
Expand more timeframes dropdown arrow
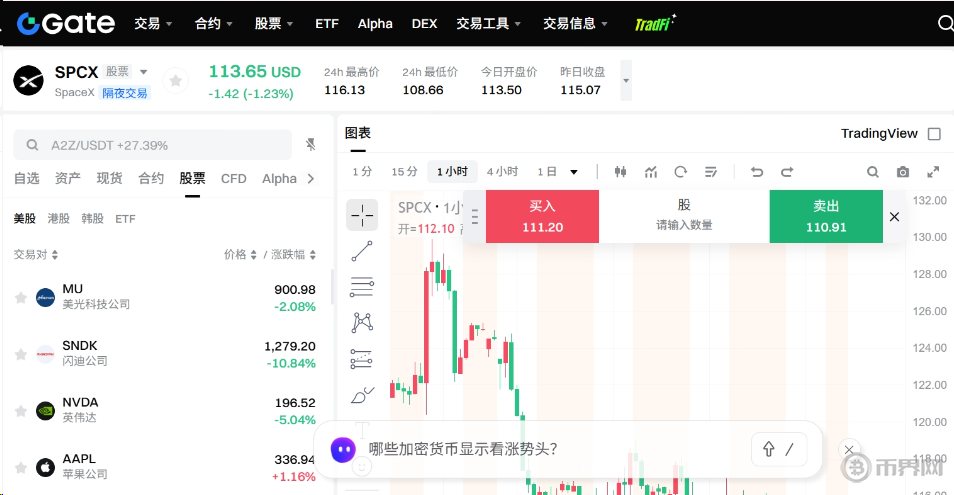pyautogui.click(x=574, y=172)
